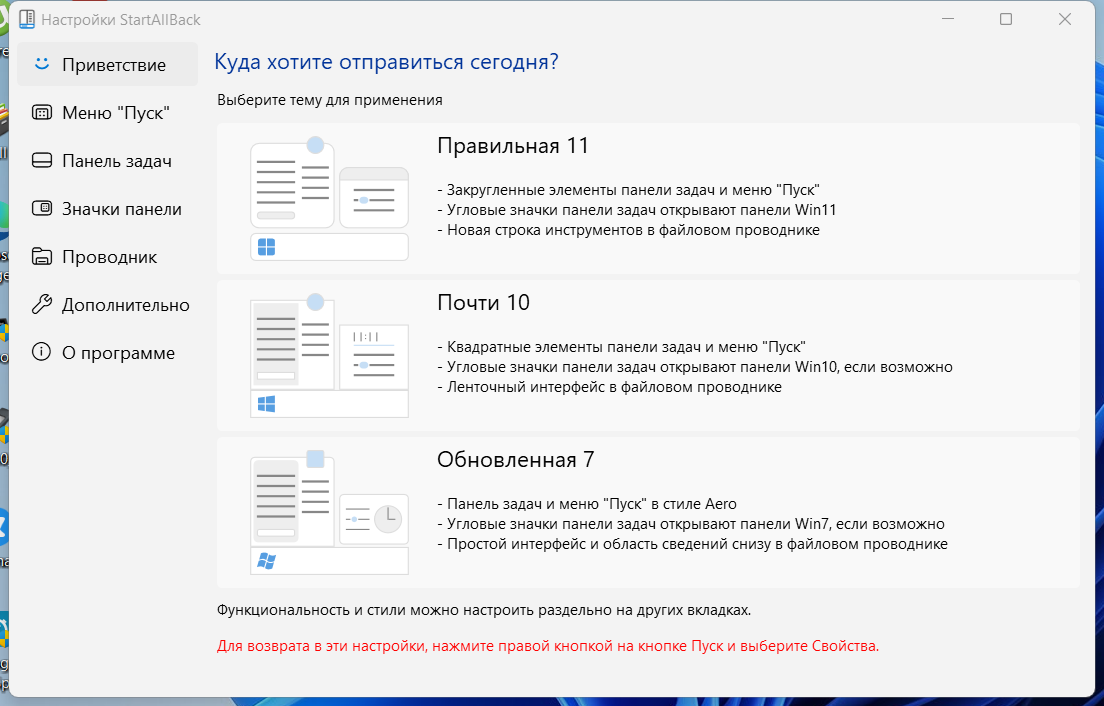
Task: Close the StartAllBack settings window
Action: pyautogui.click(x=1065, y=19)
